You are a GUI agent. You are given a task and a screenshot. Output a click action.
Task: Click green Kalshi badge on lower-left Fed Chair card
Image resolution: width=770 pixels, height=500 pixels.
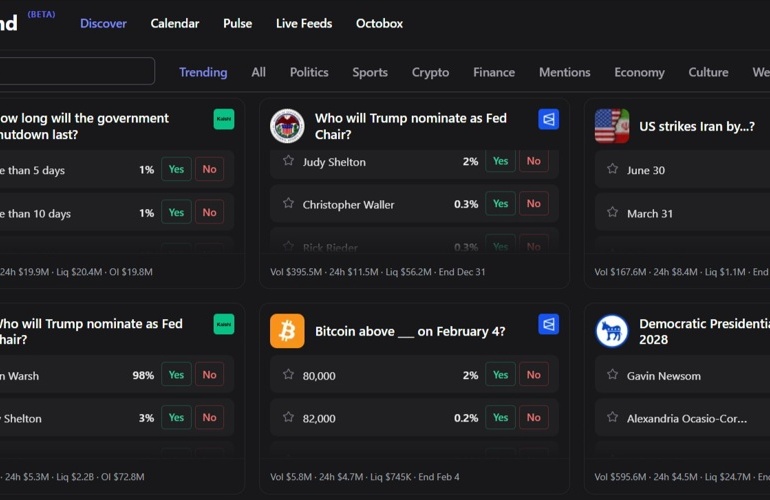(224, 324)
